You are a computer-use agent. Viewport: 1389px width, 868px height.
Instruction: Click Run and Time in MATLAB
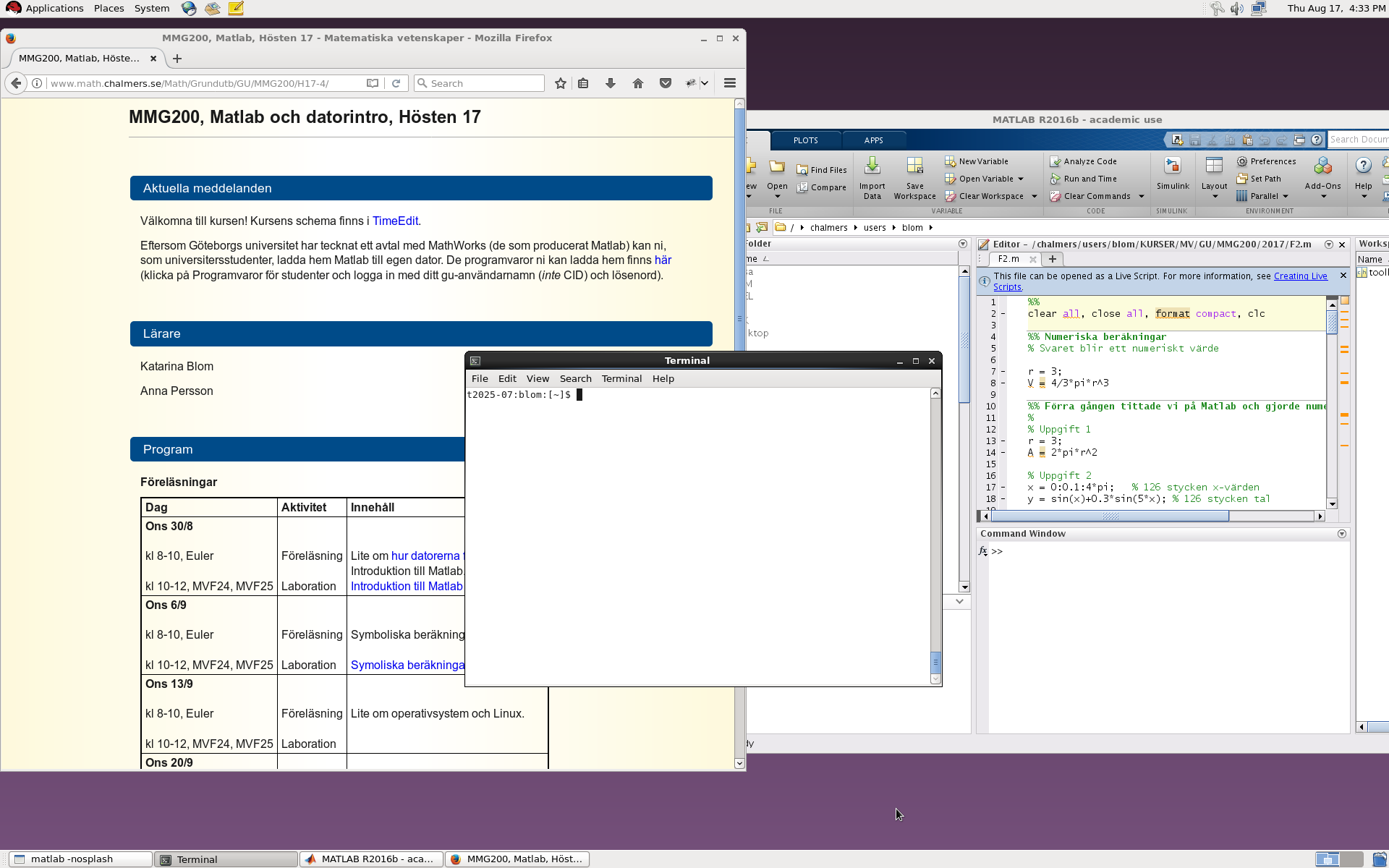click(1083, 179)
